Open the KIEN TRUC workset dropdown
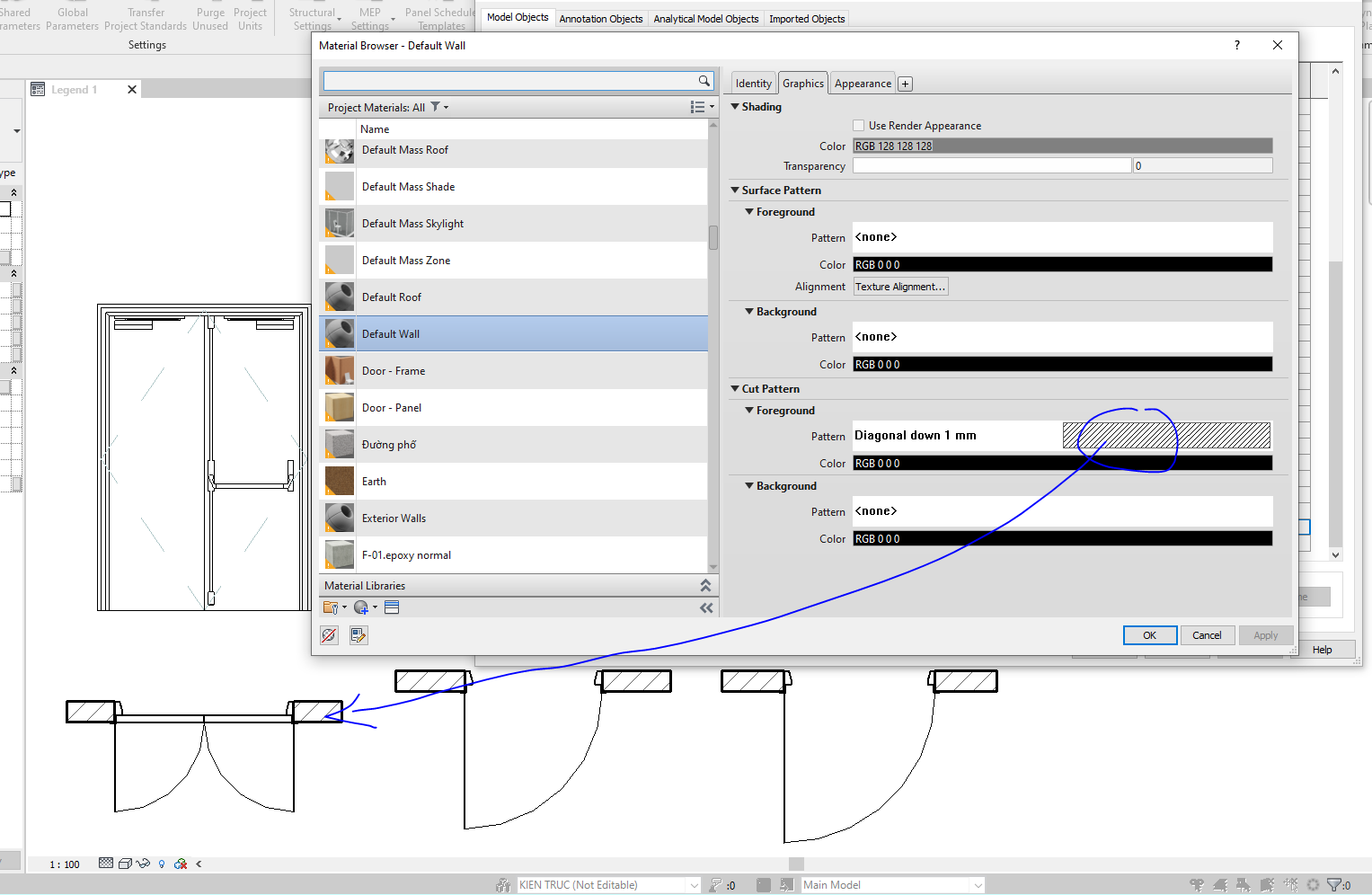Viewport: 1372px width, 895px height. (694, 885)
